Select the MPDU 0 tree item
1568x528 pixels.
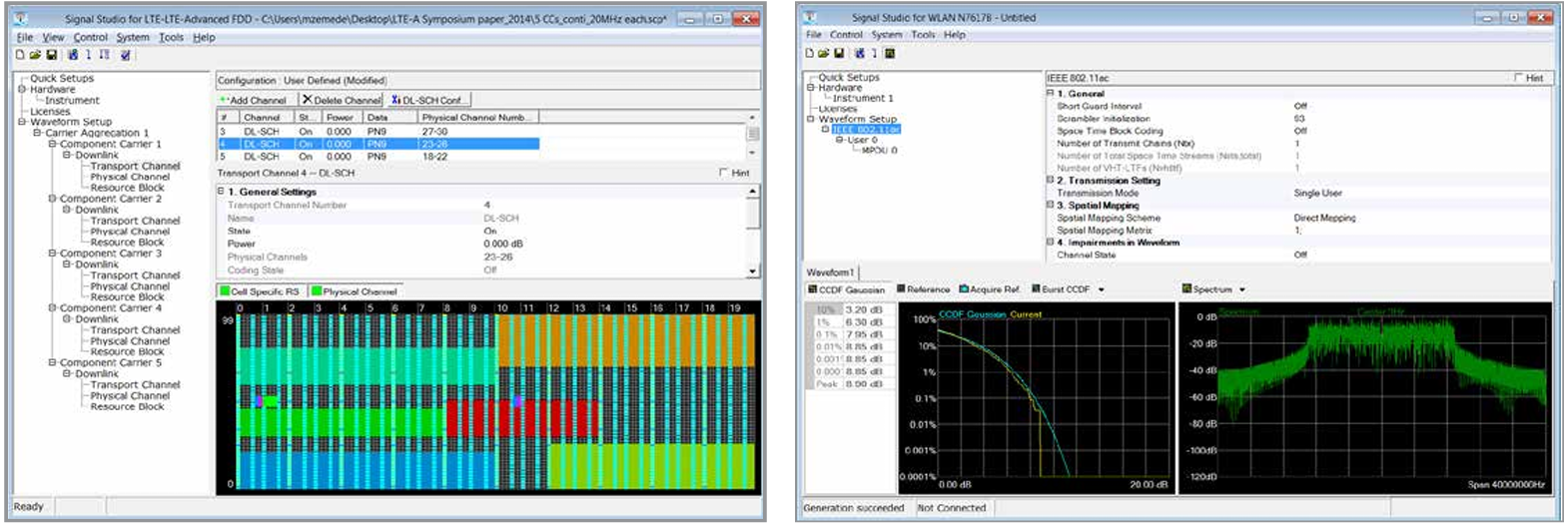point(880,151)
